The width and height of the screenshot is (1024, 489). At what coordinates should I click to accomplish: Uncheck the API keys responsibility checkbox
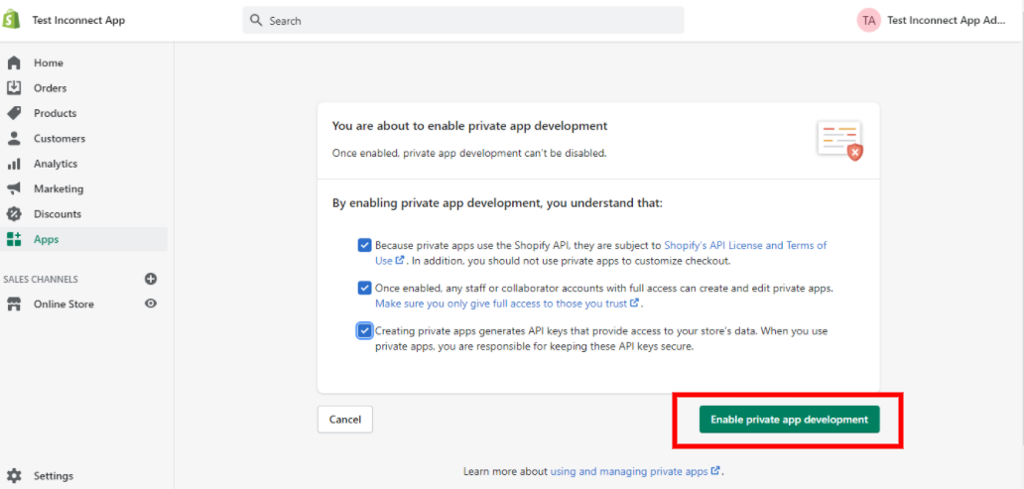pos(364,331)
